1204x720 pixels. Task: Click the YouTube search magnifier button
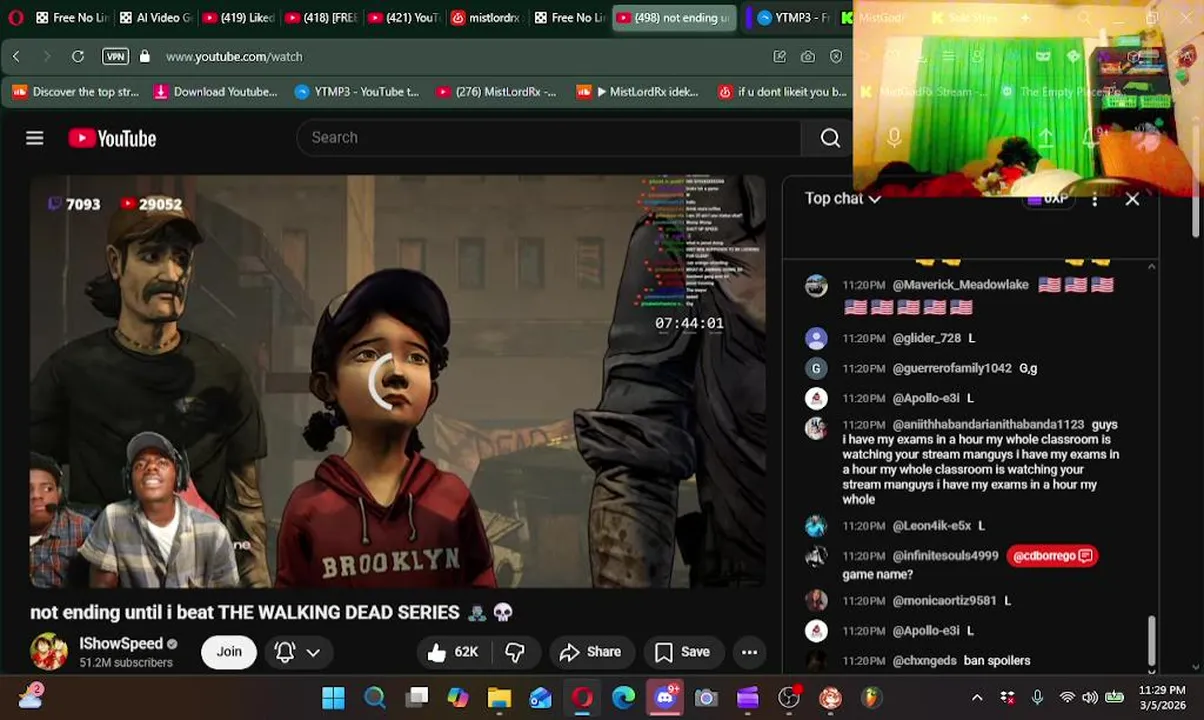click(830, 138)
